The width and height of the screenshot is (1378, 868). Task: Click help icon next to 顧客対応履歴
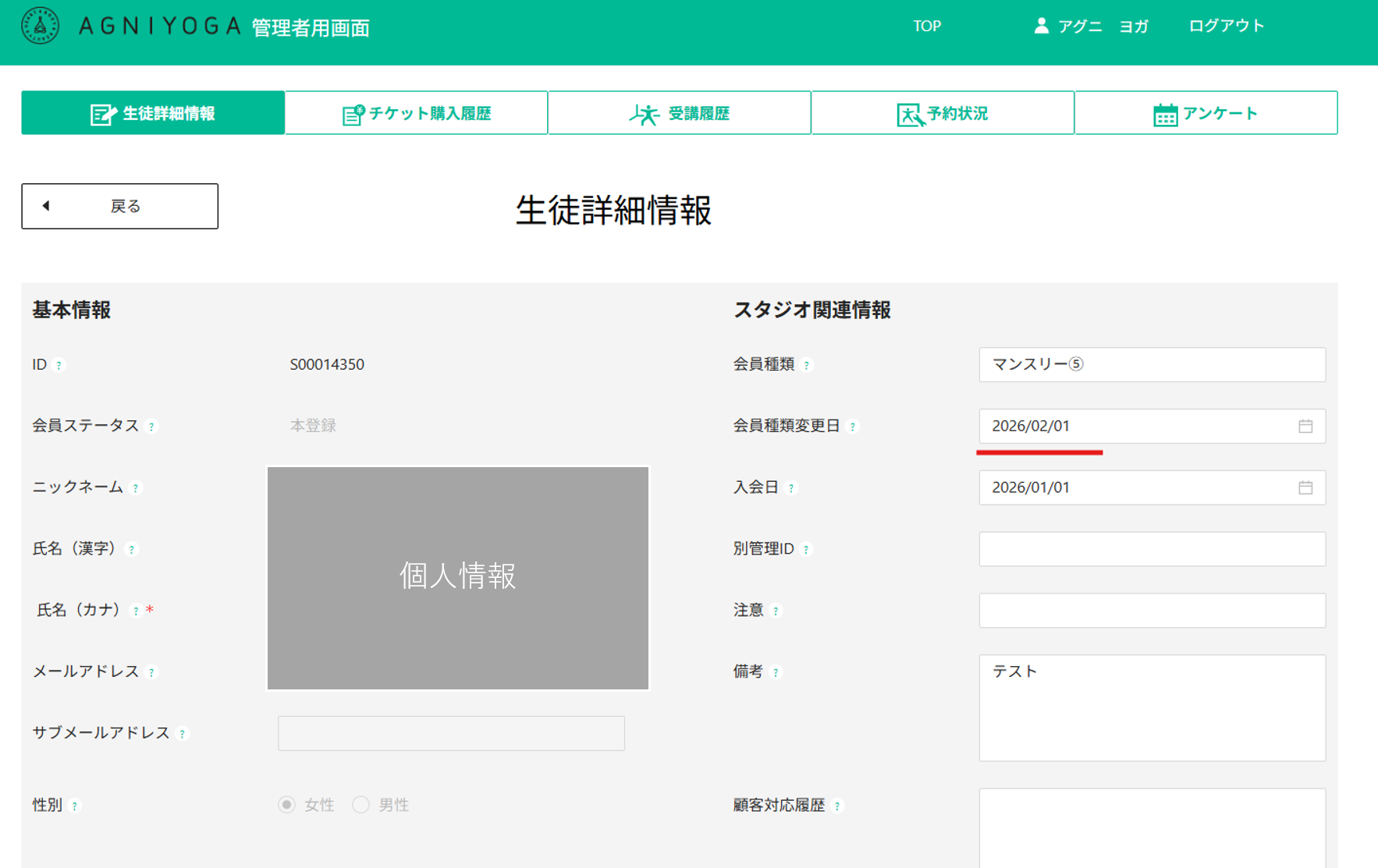tap(837, 806)
